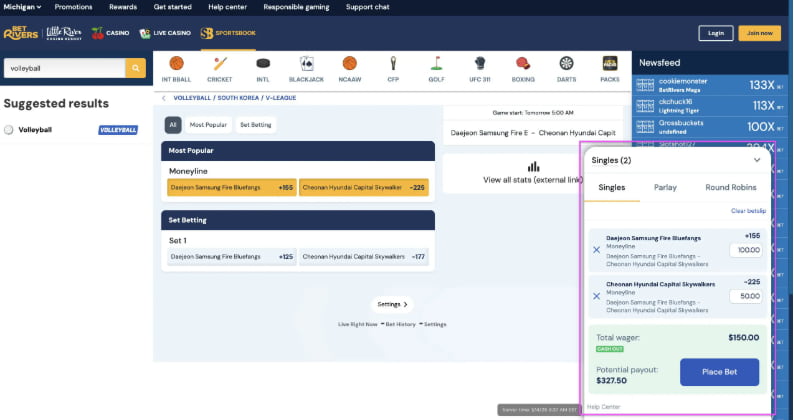Open Support chat in the top menu
The image size is (794, 420).
click(368, 7)
